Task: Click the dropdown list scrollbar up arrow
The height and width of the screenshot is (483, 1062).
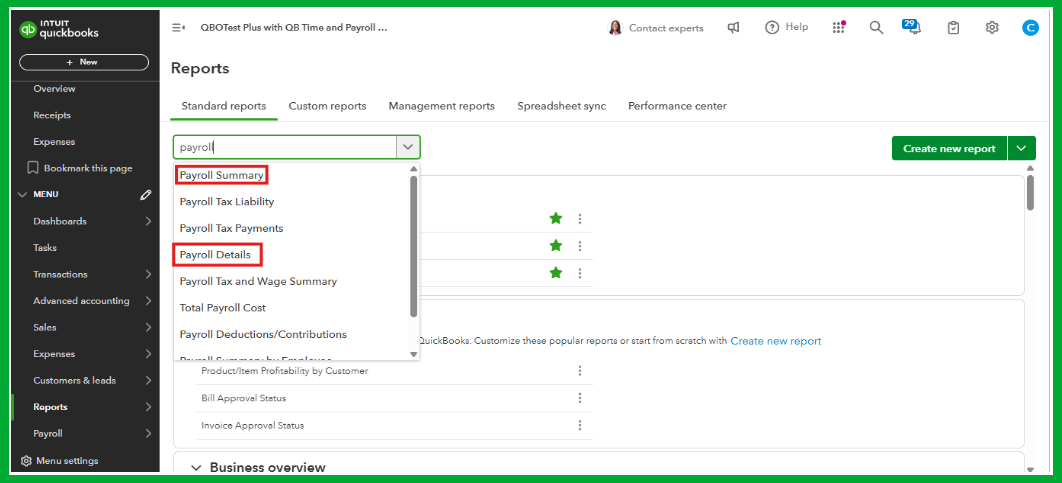Action: 413,169
